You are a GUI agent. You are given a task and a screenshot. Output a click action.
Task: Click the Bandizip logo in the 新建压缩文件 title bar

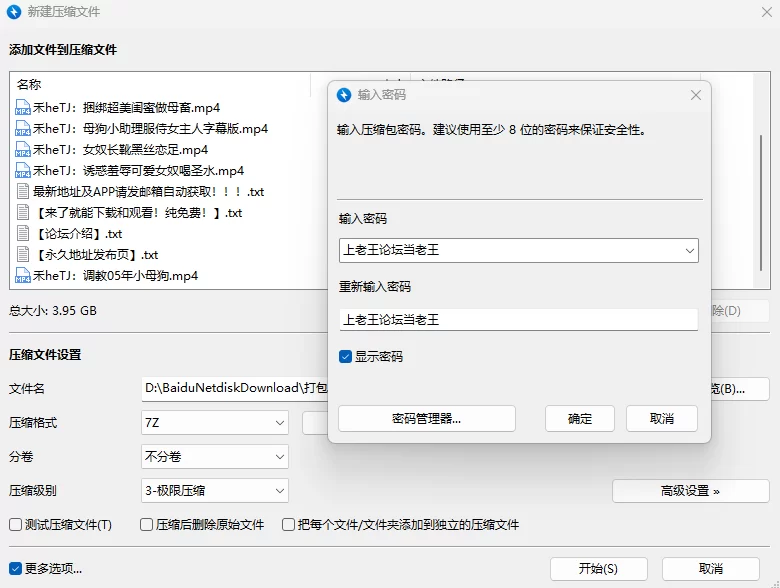point(14,11)
